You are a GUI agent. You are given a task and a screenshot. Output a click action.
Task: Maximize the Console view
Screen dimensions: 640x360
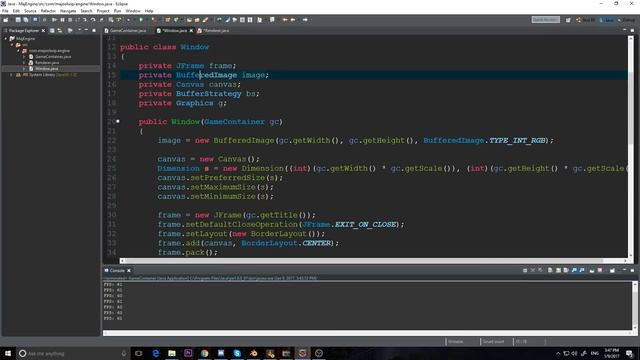pyautogui.click(x=632, y=271)
